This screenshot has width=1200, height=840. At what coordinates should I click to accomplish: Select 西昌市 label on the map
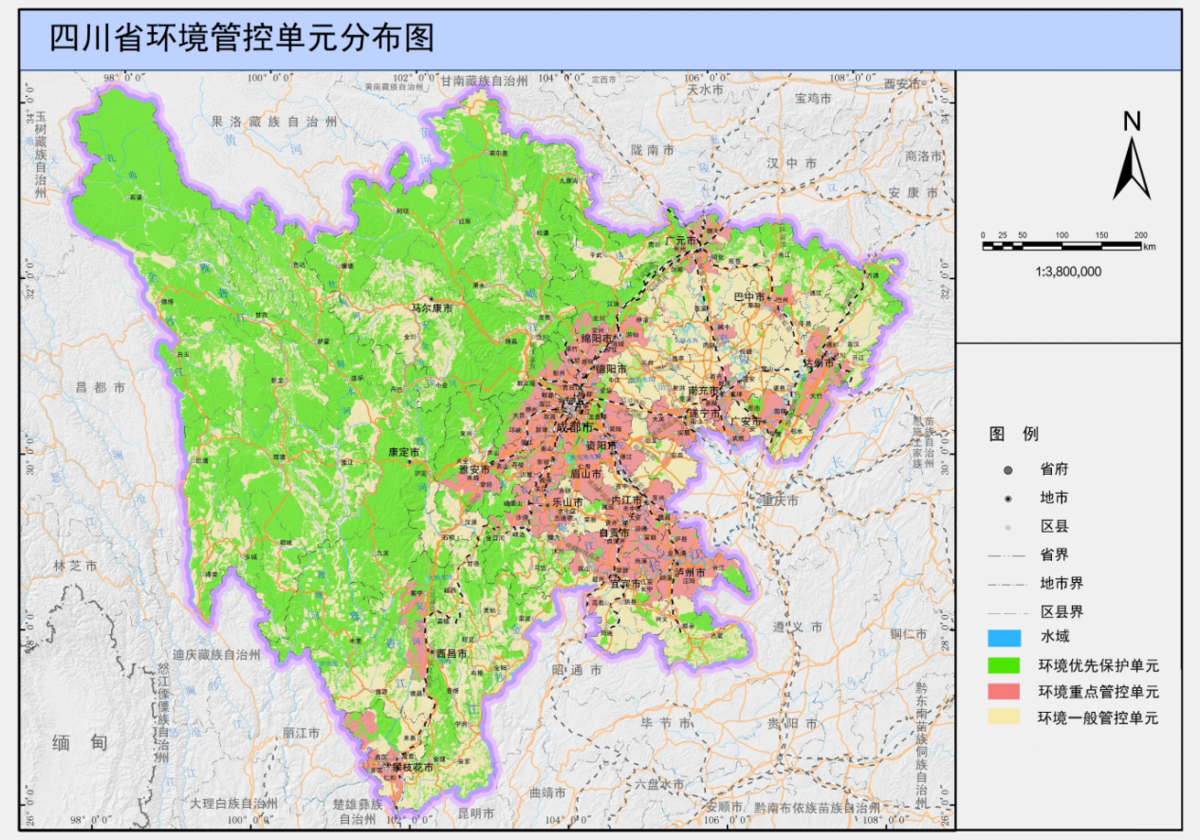pyautogui.click(x=454, y=653)
